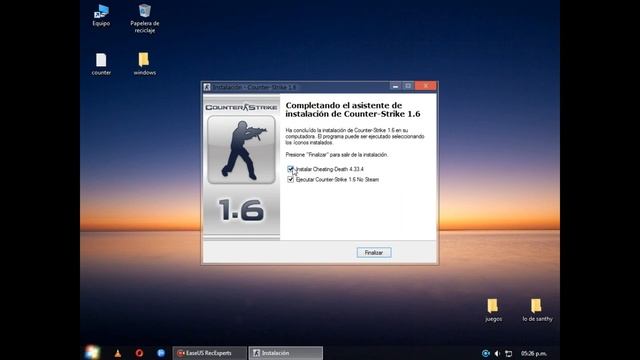Viewport: 640px width, 360px height.
Task: Click the heading Completando el asistente
Action: click(x=353, y=109)
